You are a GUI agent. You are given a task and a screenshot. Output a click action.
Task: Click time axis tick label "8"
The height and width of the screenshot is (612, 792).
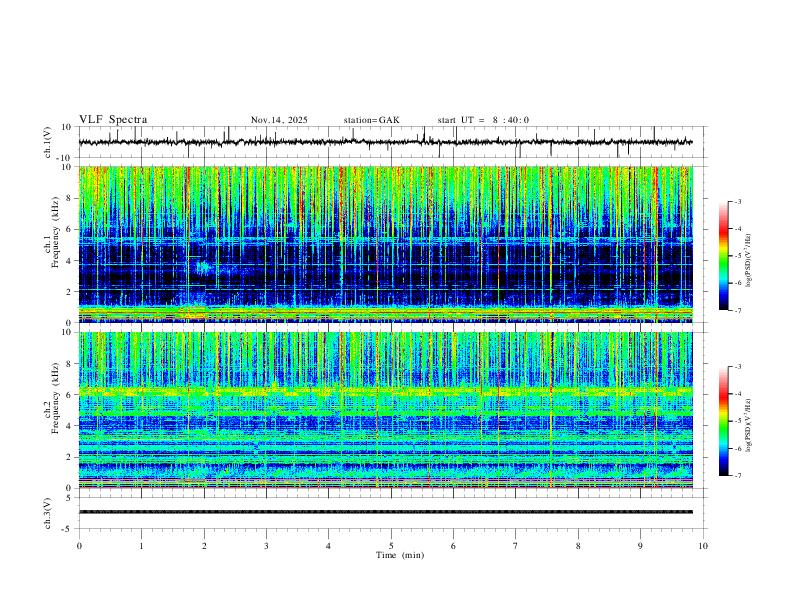click(578, 546)
